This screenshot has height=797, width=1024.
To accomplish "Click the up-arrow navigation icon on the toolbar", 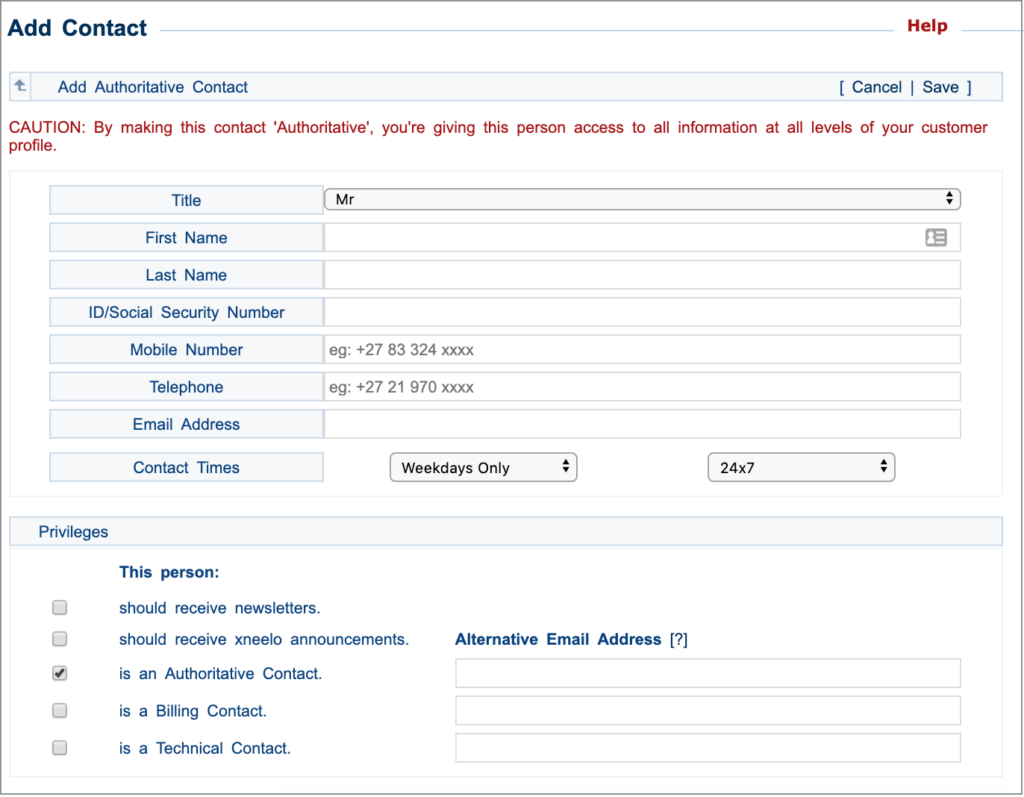I will [19, 87].
